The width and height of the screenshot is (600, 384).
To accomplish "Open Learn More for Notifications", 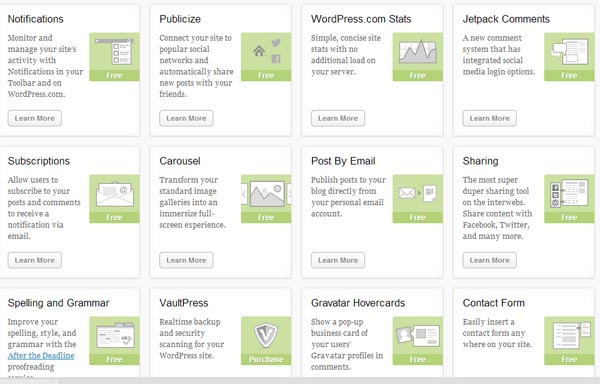I will (34, 118).
